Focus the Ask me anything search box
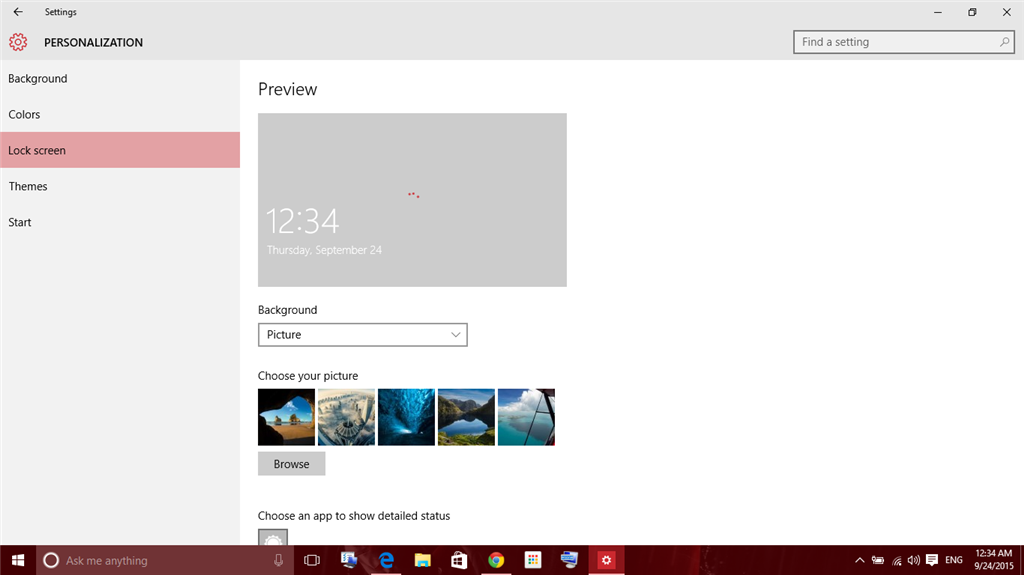Viewport: 1024px width, 575px height. [163, 560]
